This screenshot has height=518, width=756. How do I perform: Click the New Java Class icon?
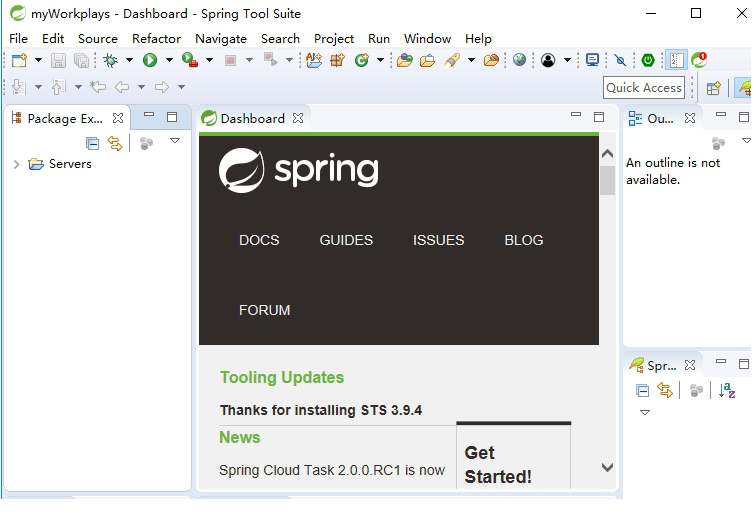(x=362, y=60)
